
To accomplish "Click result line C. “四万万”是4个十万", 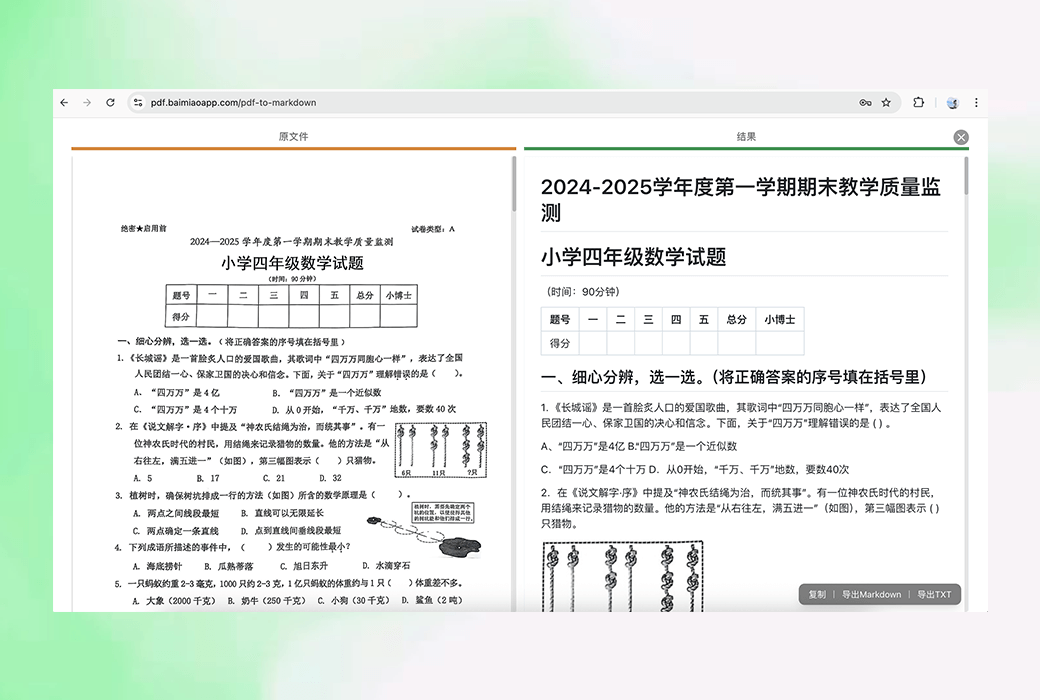I will coord(694,469).
